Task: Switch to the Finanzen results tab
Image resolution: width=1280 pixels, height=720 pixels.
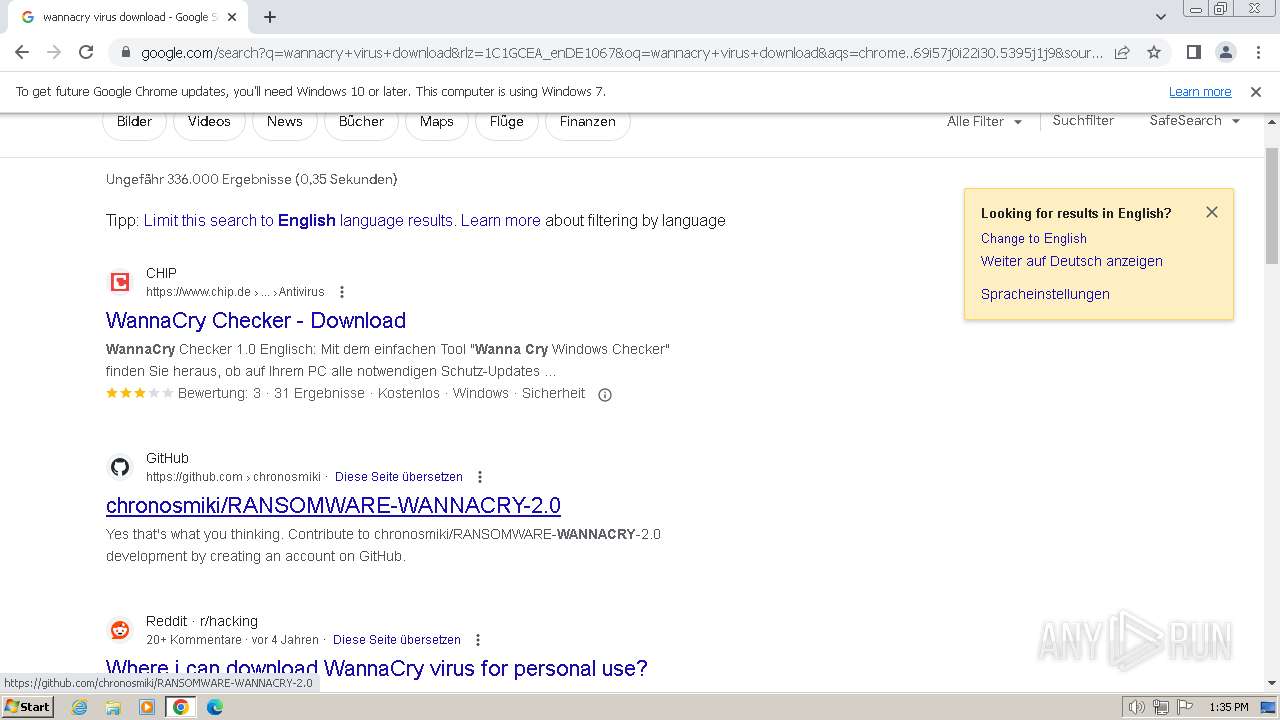Action: [x=587, y=121]
